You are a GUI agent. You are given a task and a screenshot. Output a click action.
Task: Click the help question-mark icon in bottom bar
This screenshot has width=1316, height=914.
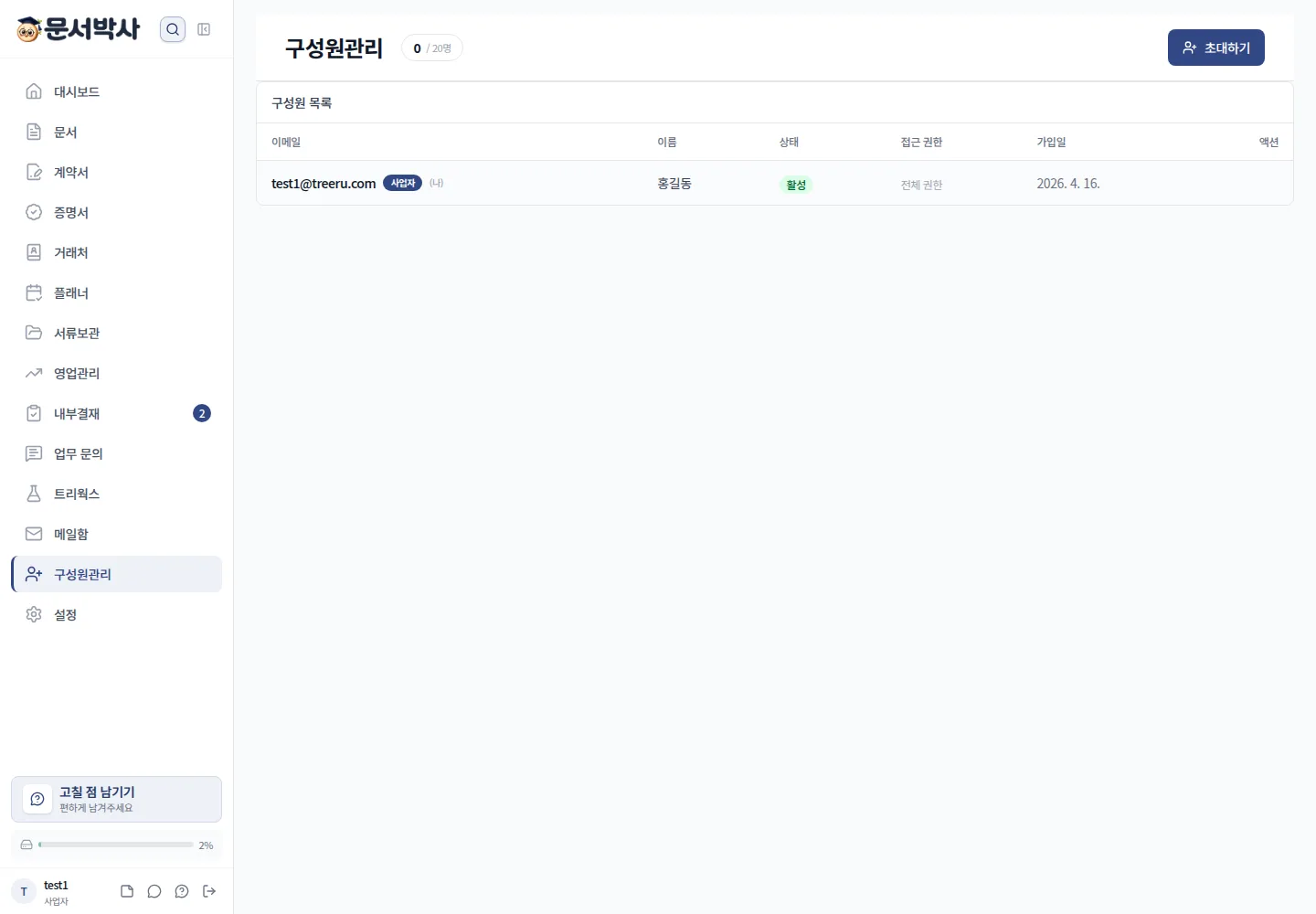[x=182, y=891]
